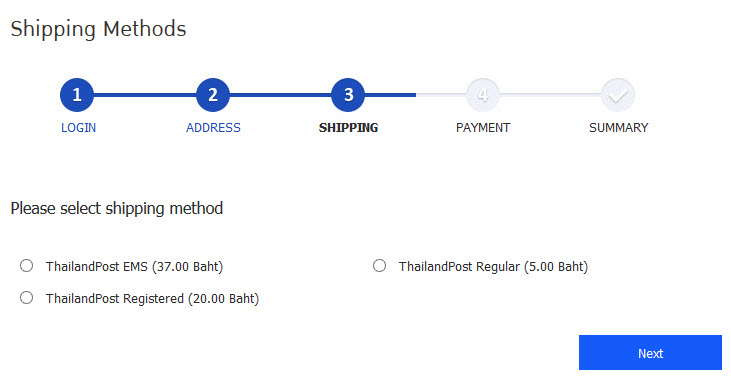The width and height of the screenshot is (731, 379).
Task: Click the progress bar between steps 1 and 2
Action: 145,95
